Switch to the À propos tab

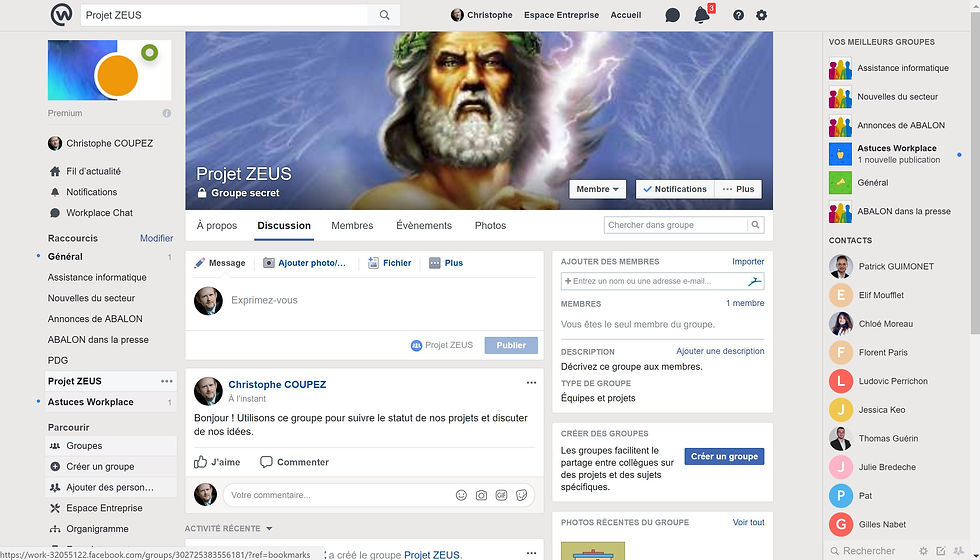point(217,226)
